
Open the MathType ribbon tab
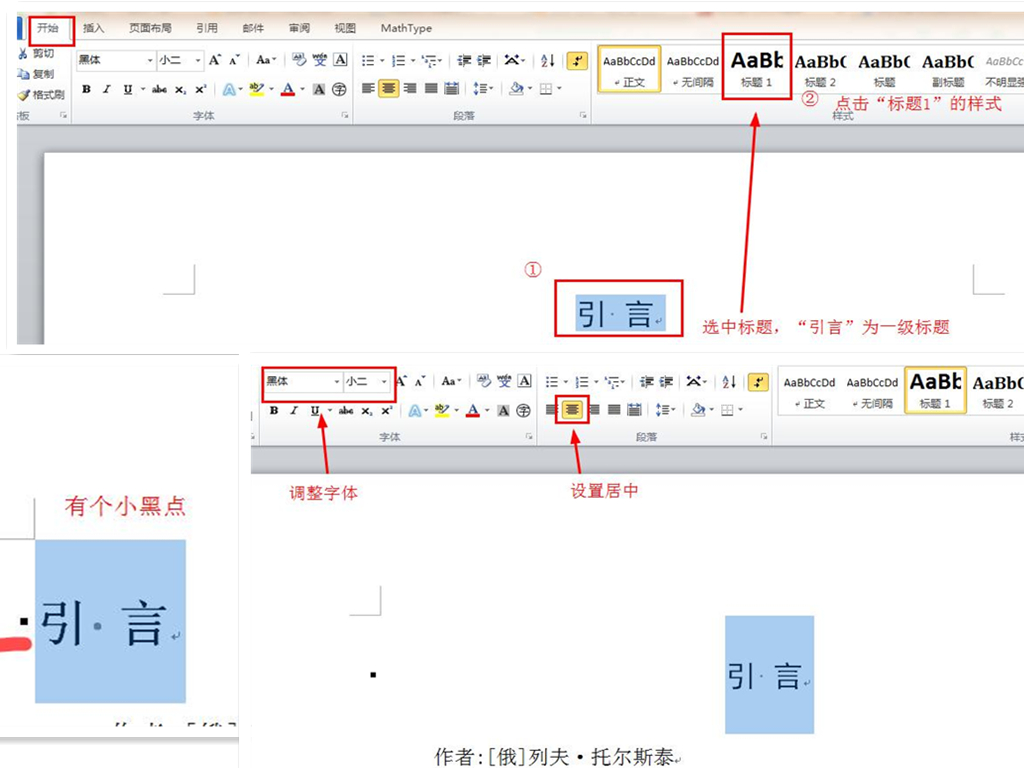[405, 27]
